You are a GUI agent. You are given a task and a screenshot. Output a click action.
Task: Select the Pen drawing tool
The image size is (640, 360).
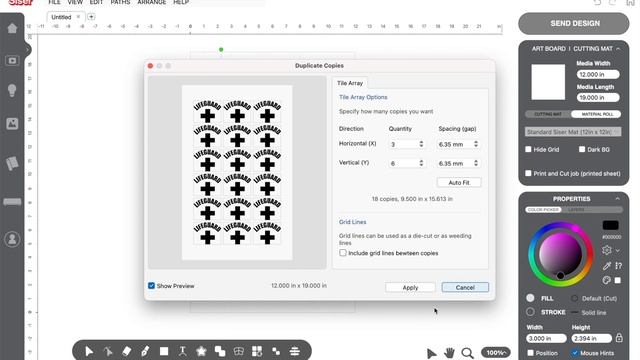(x=145, y=351)
